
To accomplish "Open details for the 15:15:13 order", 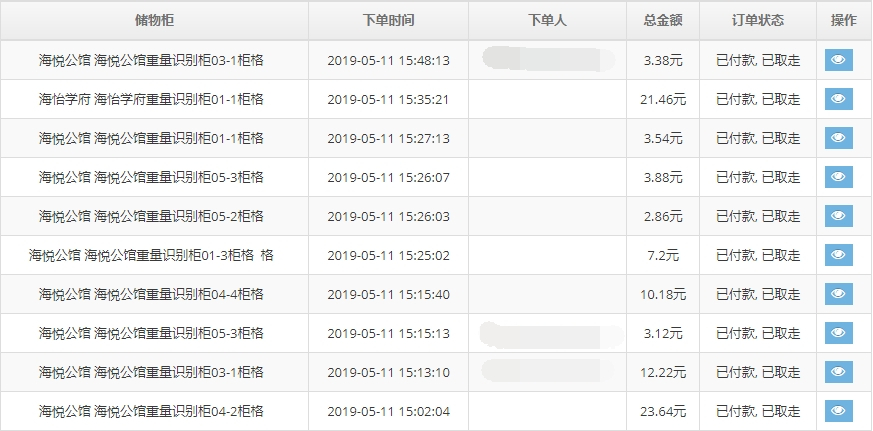I will [x=838, y=333].
